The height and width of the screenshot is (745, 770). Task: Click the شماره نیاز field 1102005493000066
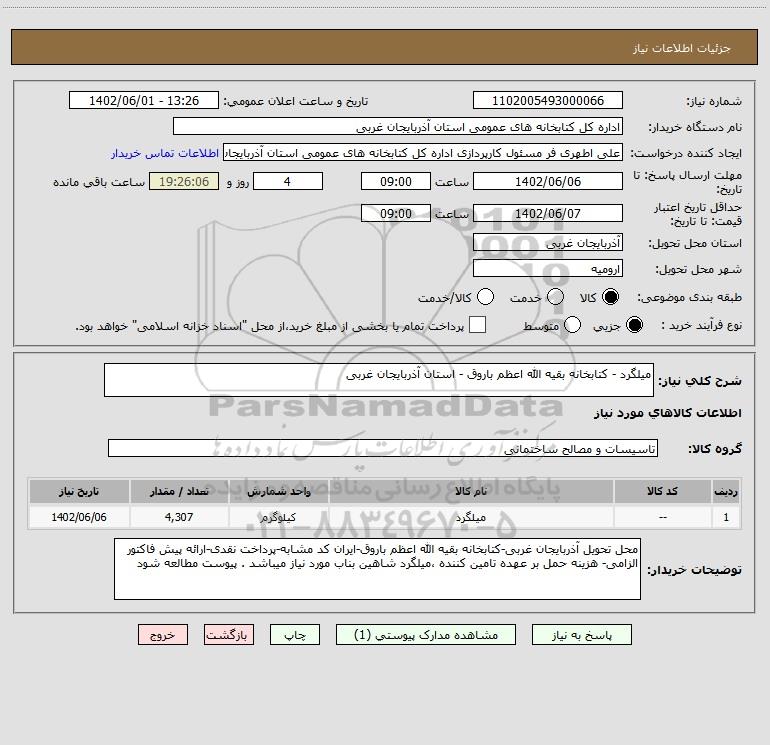point(548,100)
